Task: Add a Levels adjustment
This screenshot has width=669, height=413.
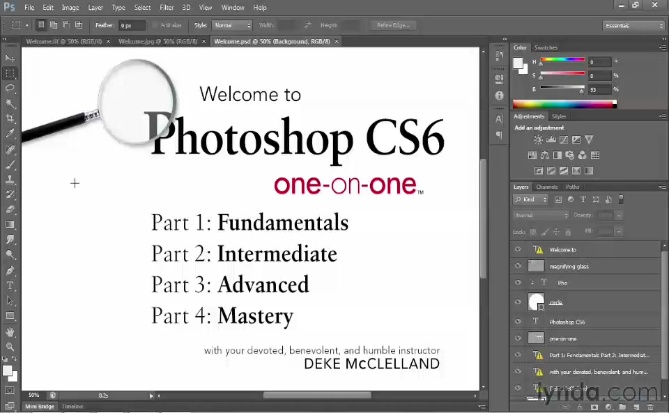Action: [x=551, y=140]
